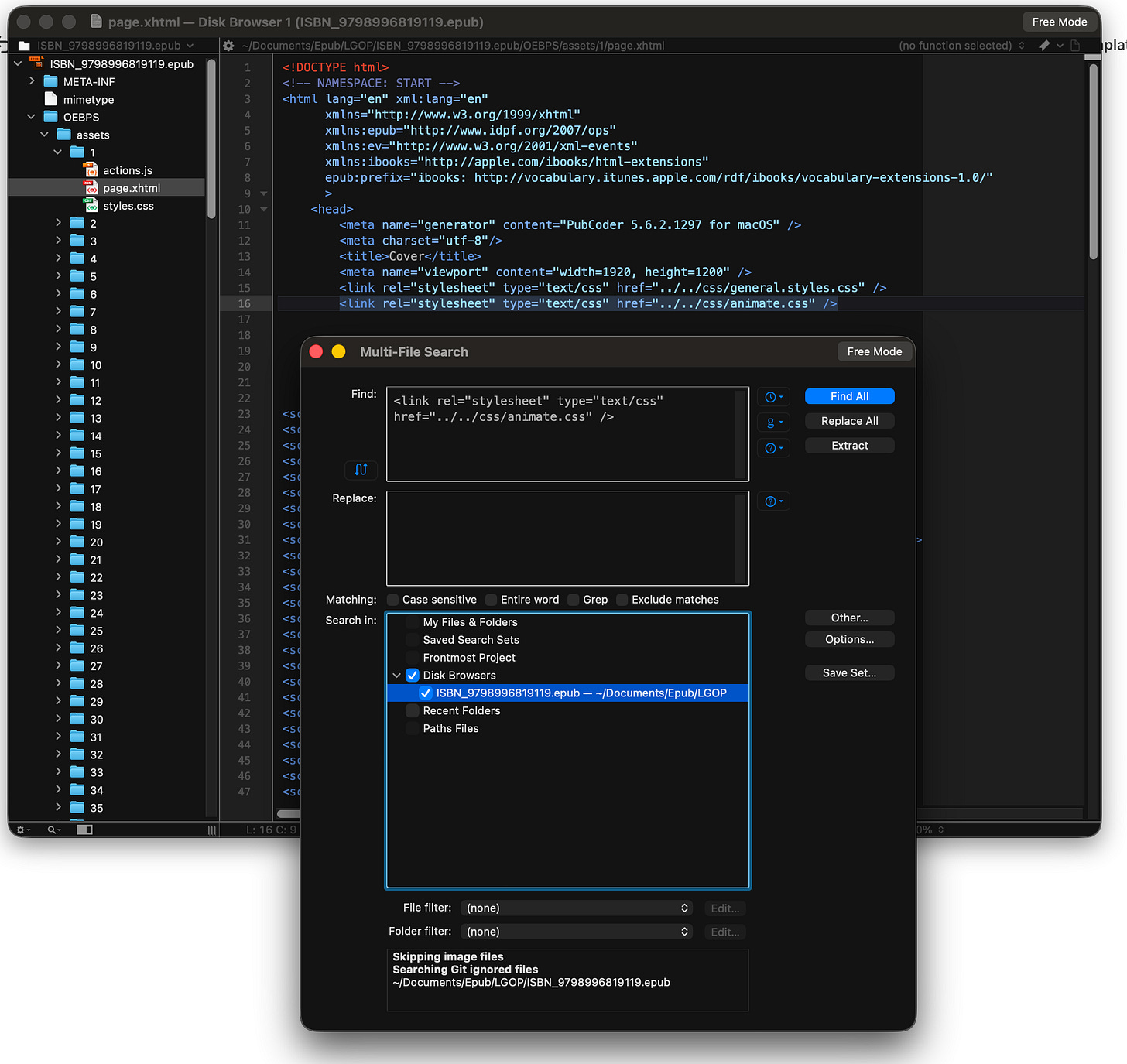
Task: Open gear action menu in sidebar footer
Action: (x=23, y=830)
